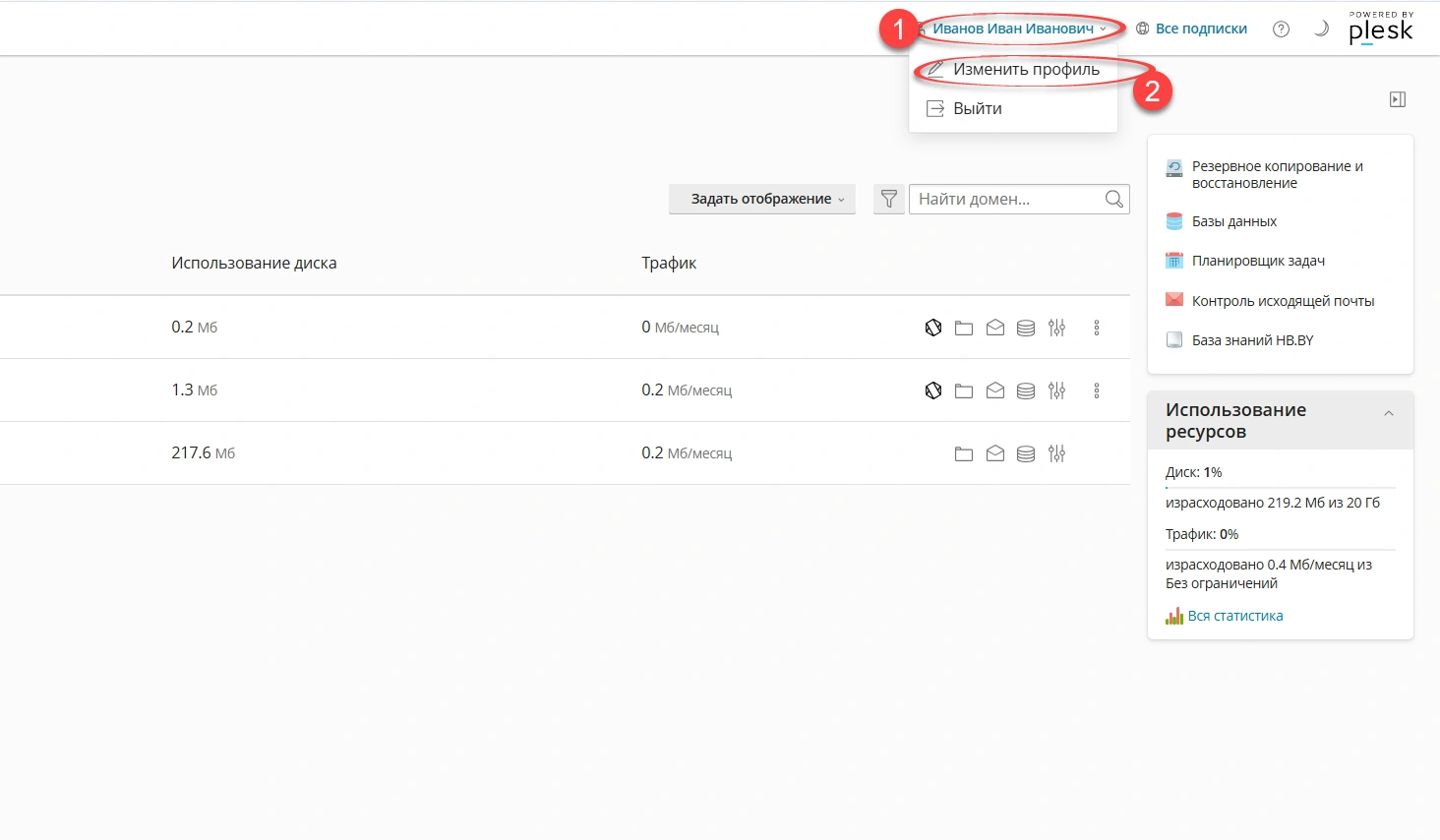Viewport: 1440px width, 840px height.
Task: Toggle dark mode with the moon icon
Action: [x=1321, y=30]
